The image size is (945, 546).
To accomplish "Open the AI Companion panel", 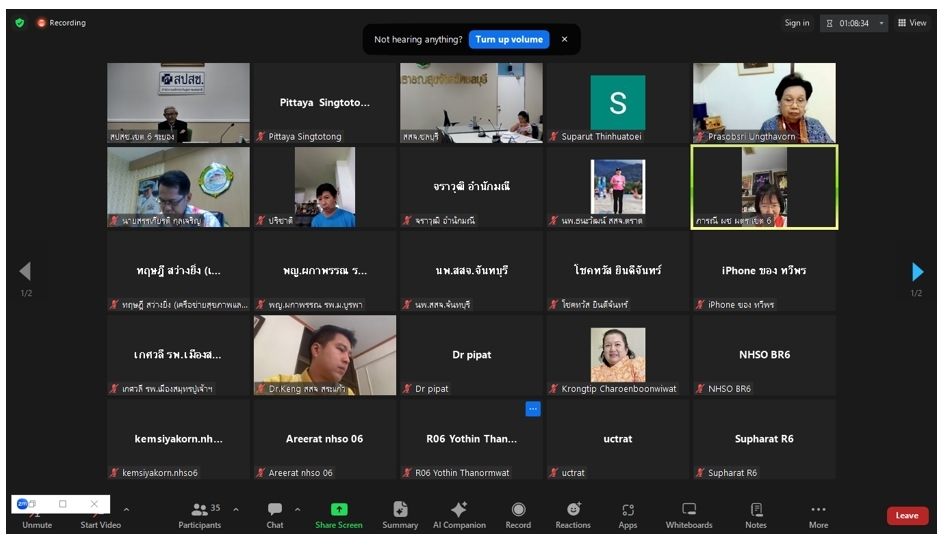I will 459,514.
